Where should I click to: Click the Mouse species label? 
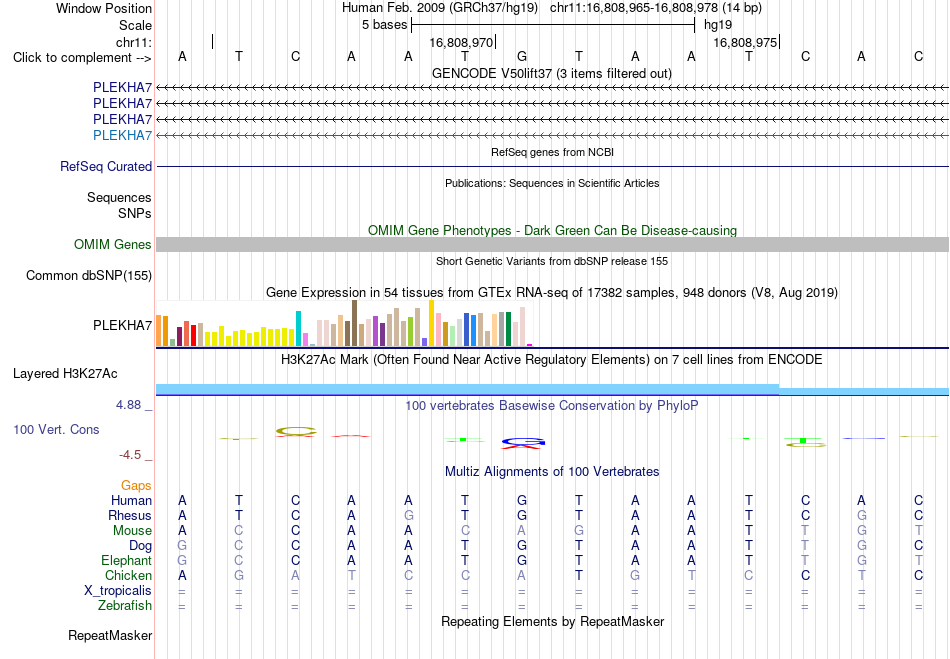[132, 531]
